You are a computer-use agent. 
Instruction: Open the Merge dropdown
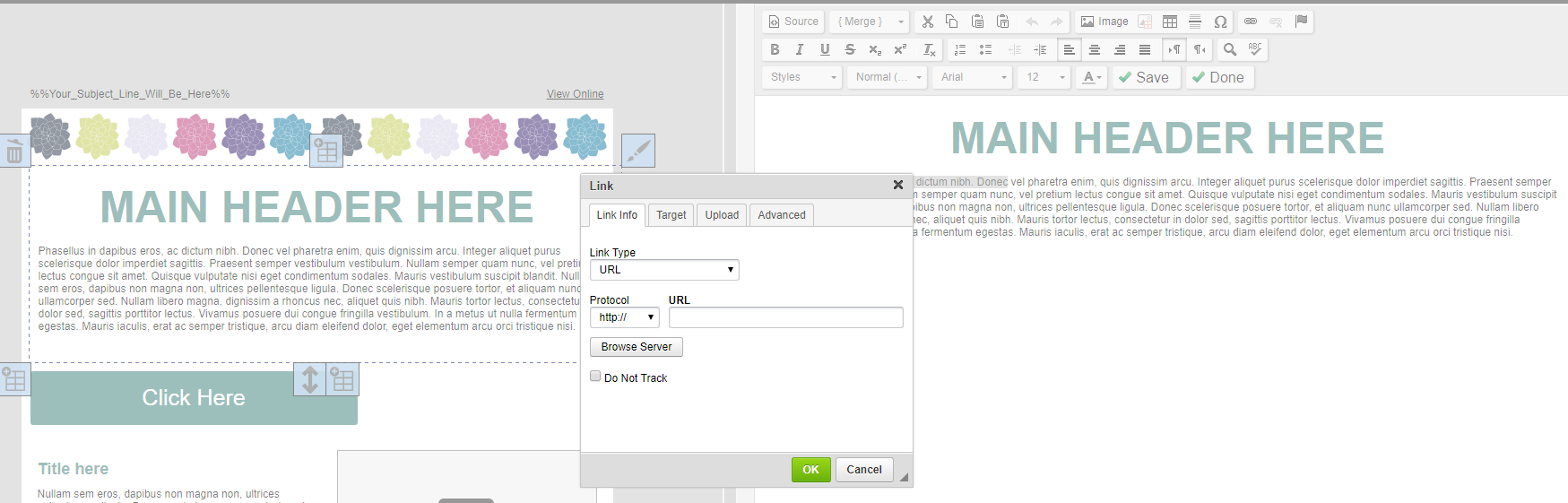pos(870,22)
